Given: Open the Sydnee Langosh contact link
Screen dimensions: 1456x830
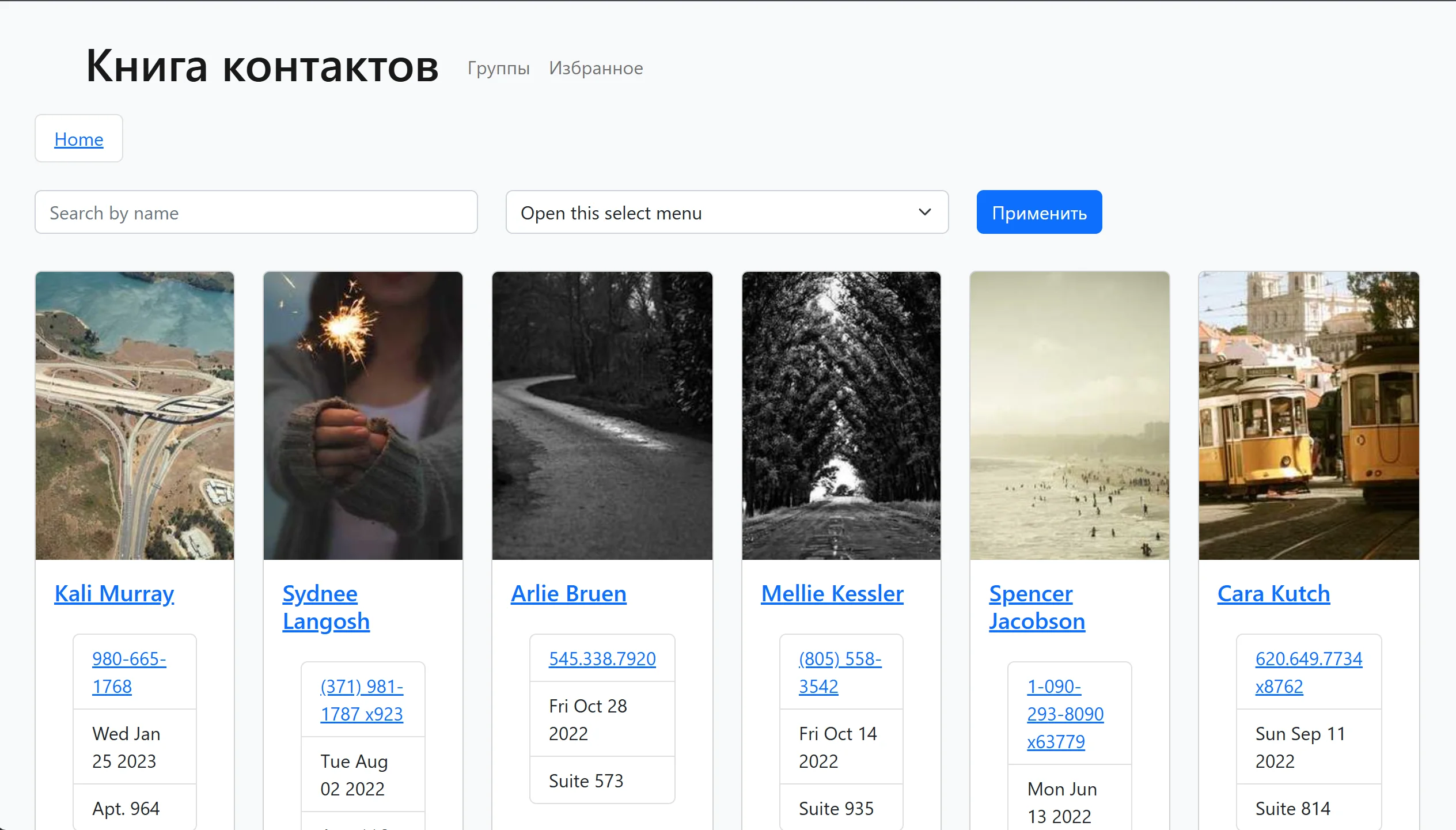Looking at the screenshot, I should click(325, 607).
